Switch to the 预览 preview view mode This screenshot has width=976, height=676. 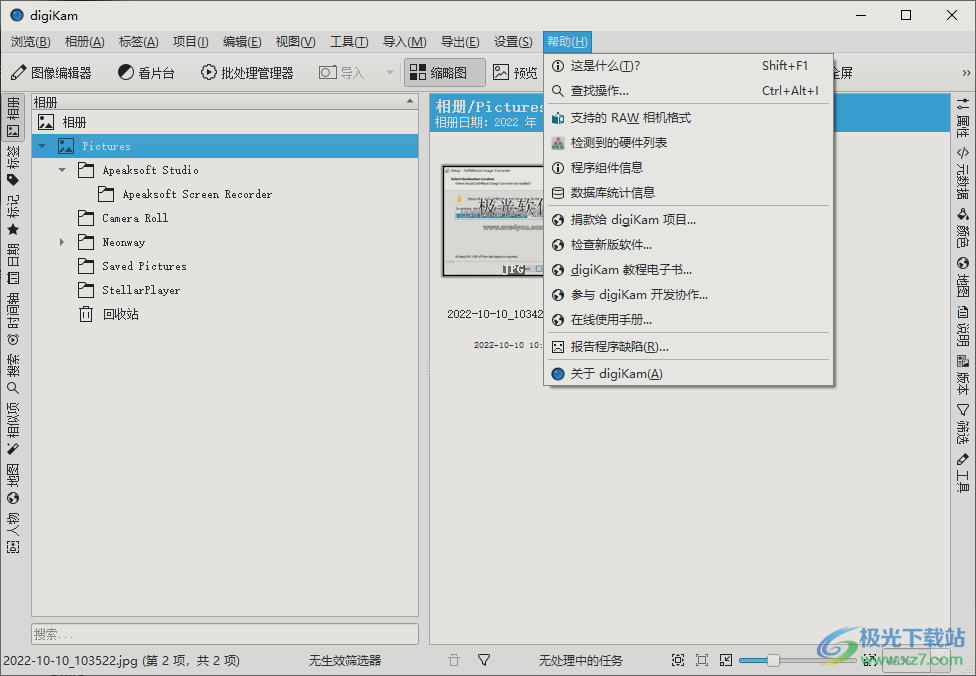click(x=516, y=73)
